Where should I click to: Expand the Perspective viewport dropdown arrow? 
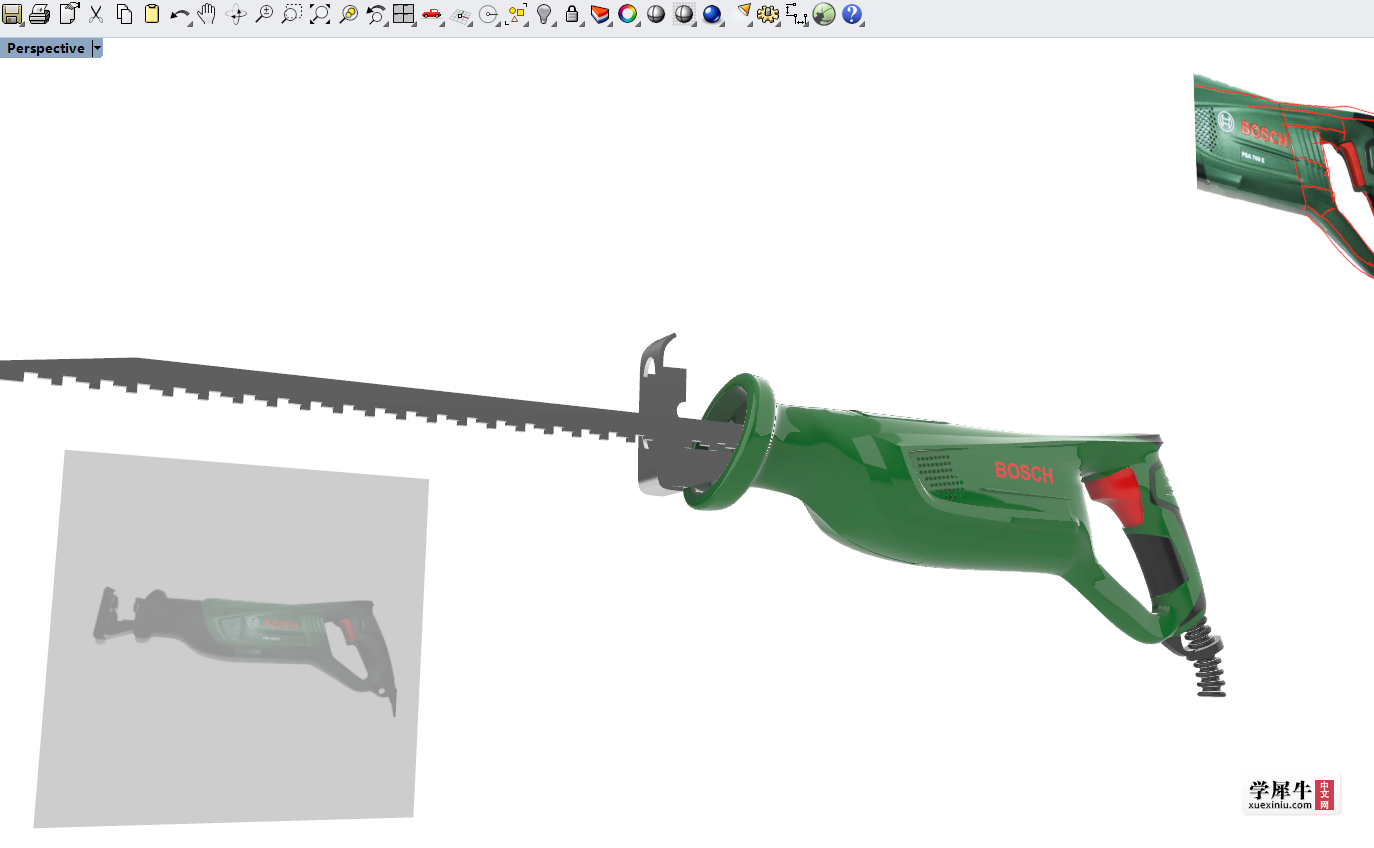(97, 48)
